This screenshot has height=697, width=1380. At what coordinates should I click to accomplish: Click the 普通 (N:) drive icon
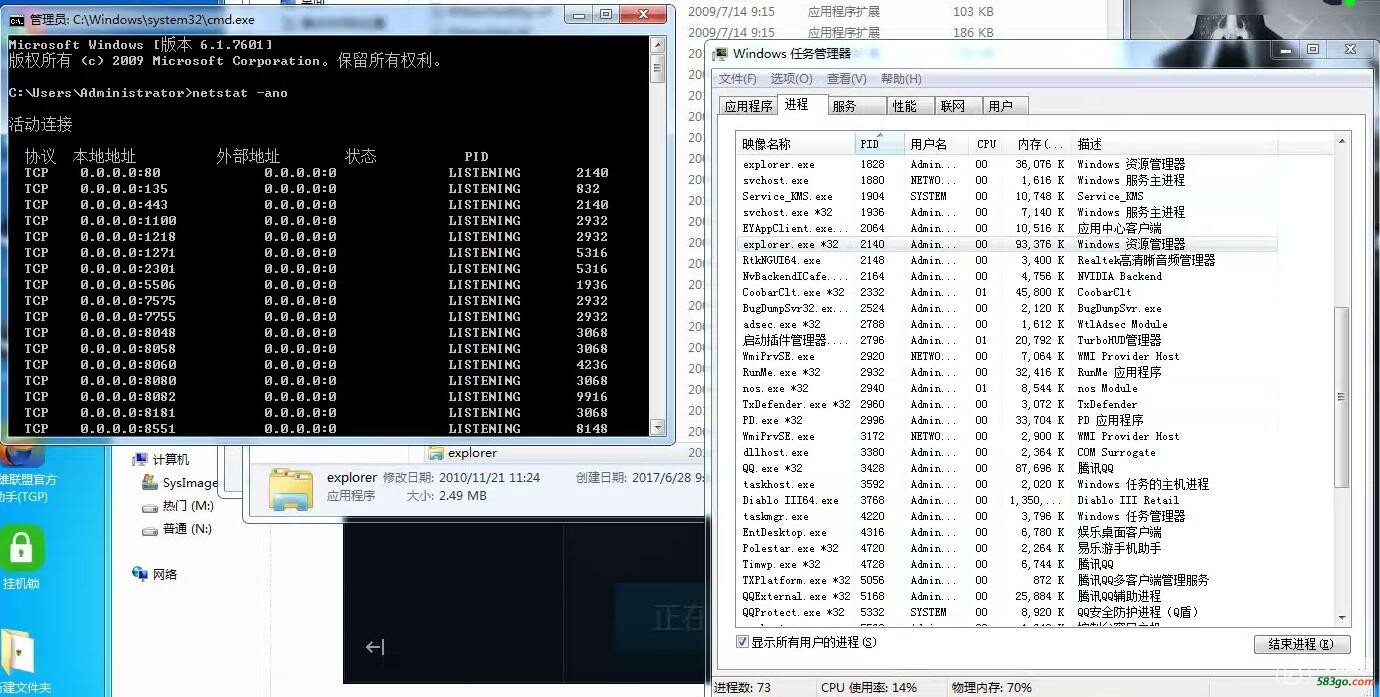pos(150,529)
